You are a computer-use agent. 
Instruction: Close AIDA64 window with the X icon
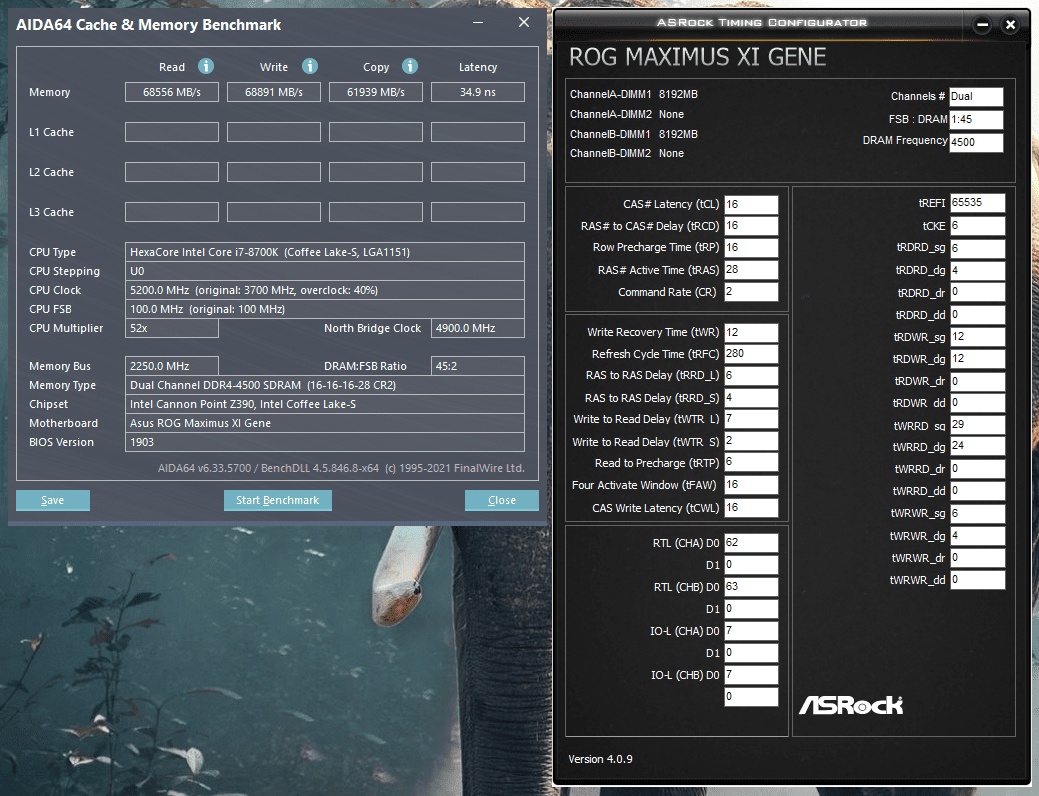[x=523, y=23]
